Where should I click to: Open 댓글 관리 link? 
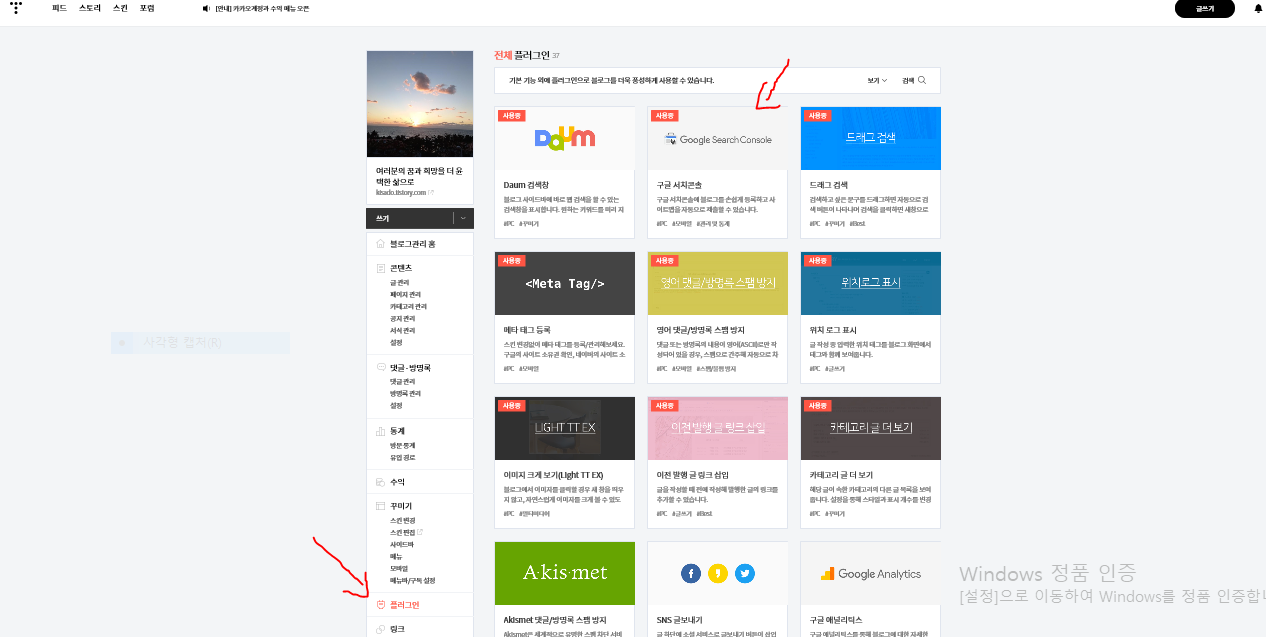coord(403,382)
